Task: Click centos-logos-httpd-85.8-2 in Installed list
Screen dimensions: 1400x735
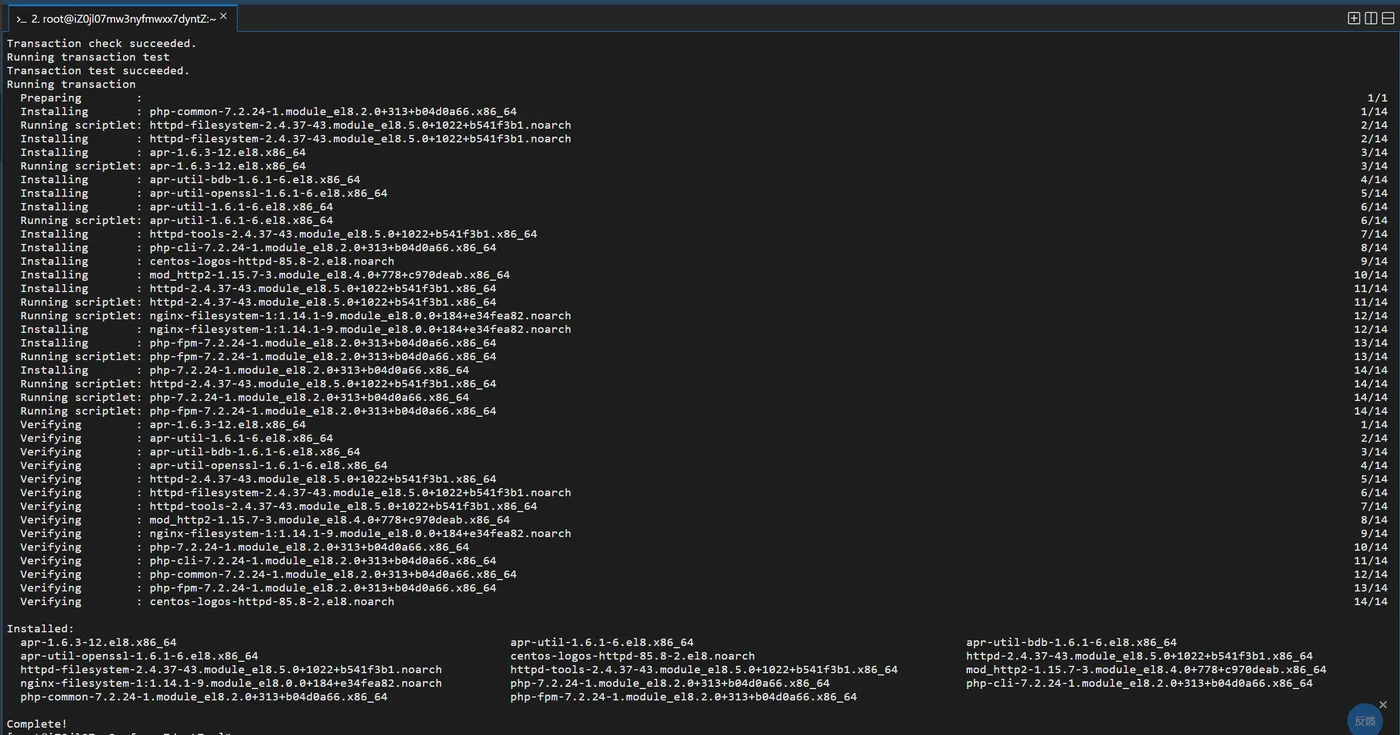Action: click(632, 656)
